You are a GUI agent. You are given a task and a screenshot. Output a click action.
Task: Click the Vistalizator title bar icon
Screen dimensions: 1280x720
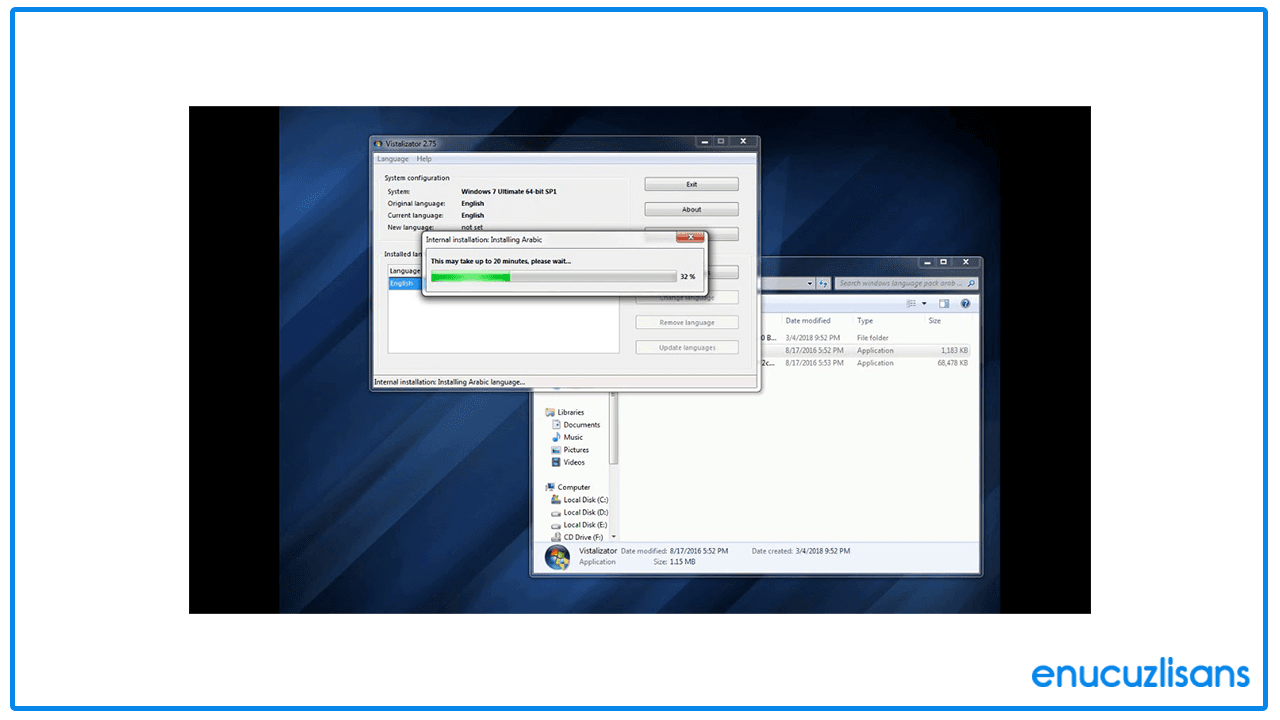tap(378, 143)
